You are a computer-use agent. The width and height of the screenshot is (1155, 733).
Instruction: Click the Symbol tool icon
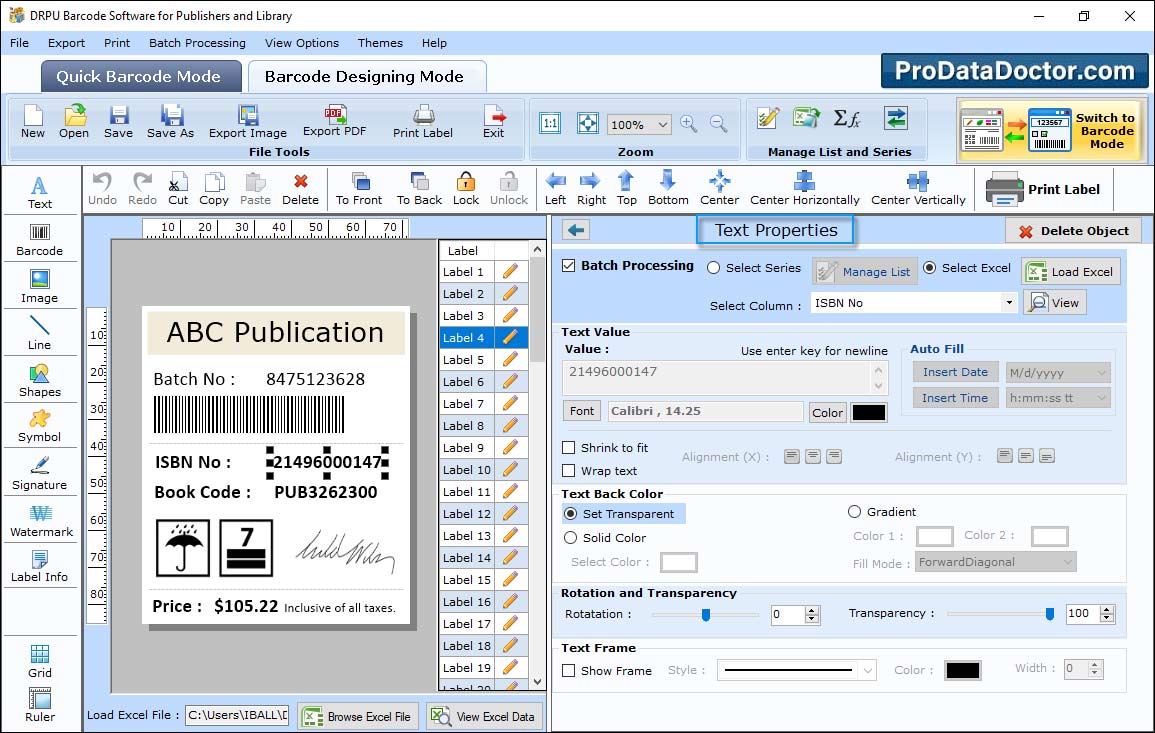(40, 425)
